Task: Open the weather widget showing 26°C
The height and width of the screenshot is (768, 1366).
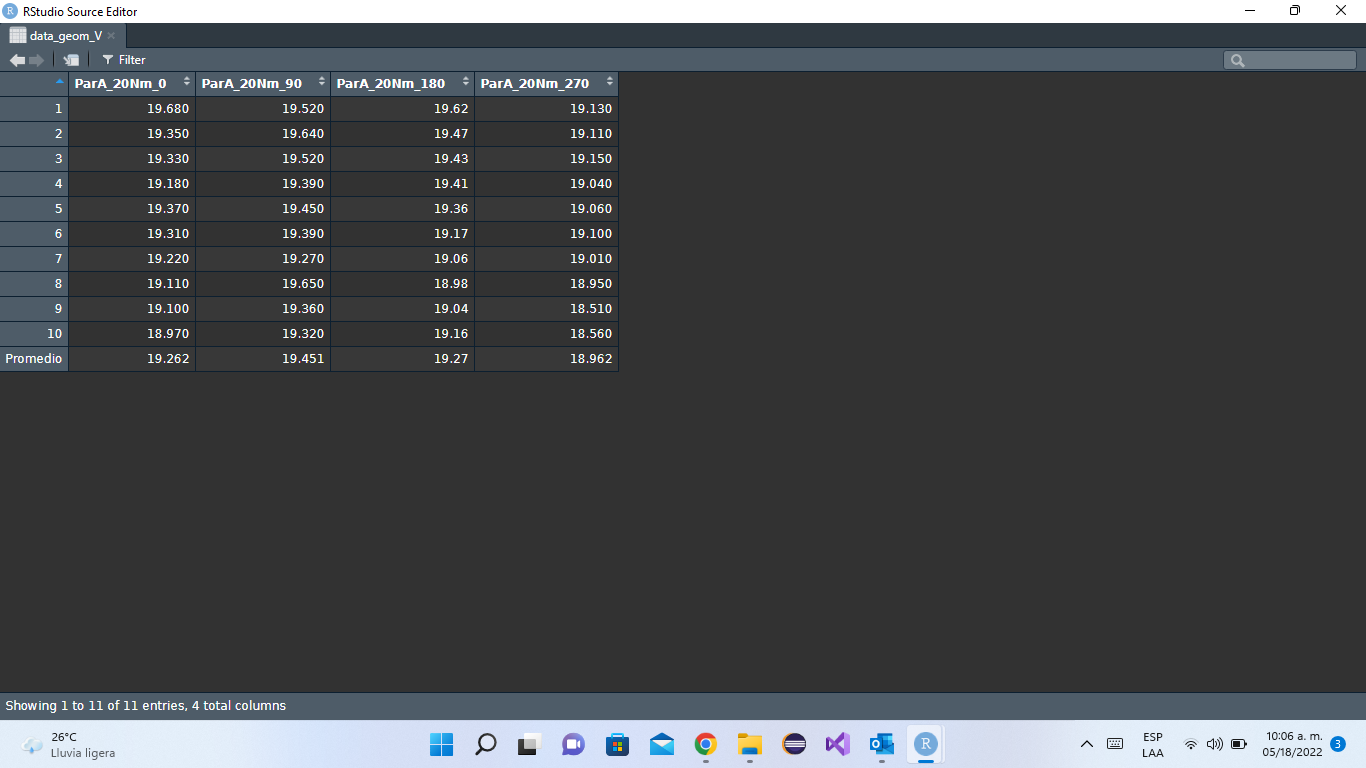Action: tap(68, 744)
